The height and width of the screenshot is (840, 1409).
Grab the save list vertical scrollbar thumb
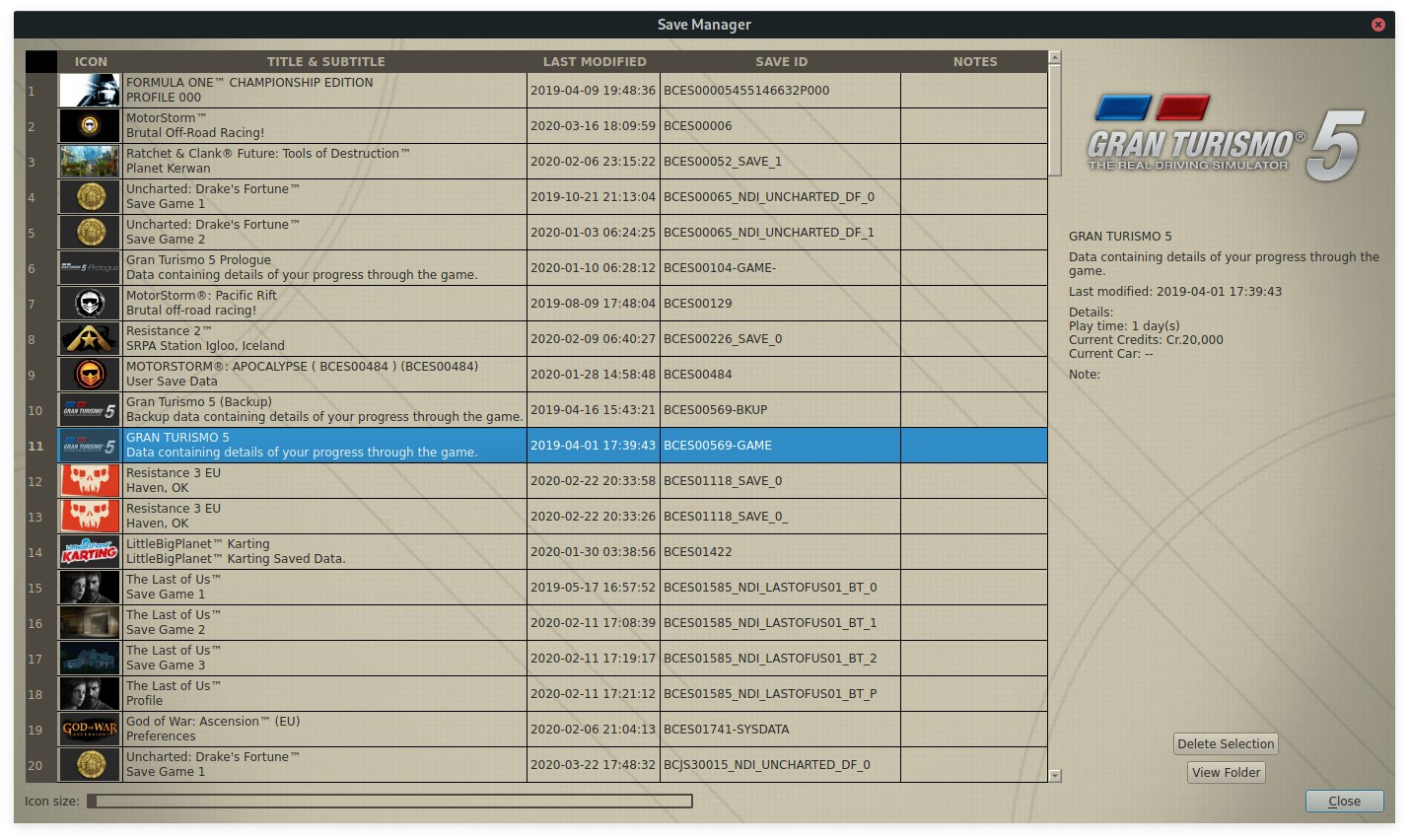tap(1055, 119)
